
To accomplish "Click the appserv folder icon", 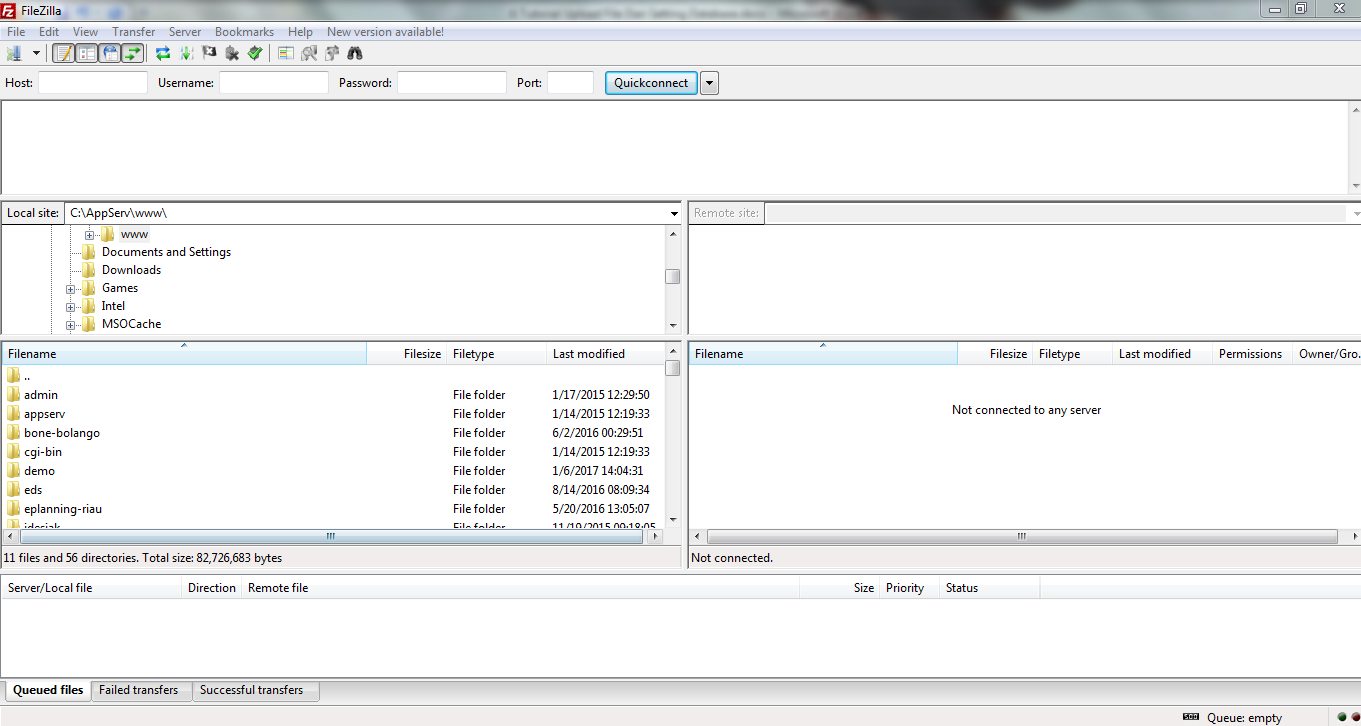I will 13,413.
